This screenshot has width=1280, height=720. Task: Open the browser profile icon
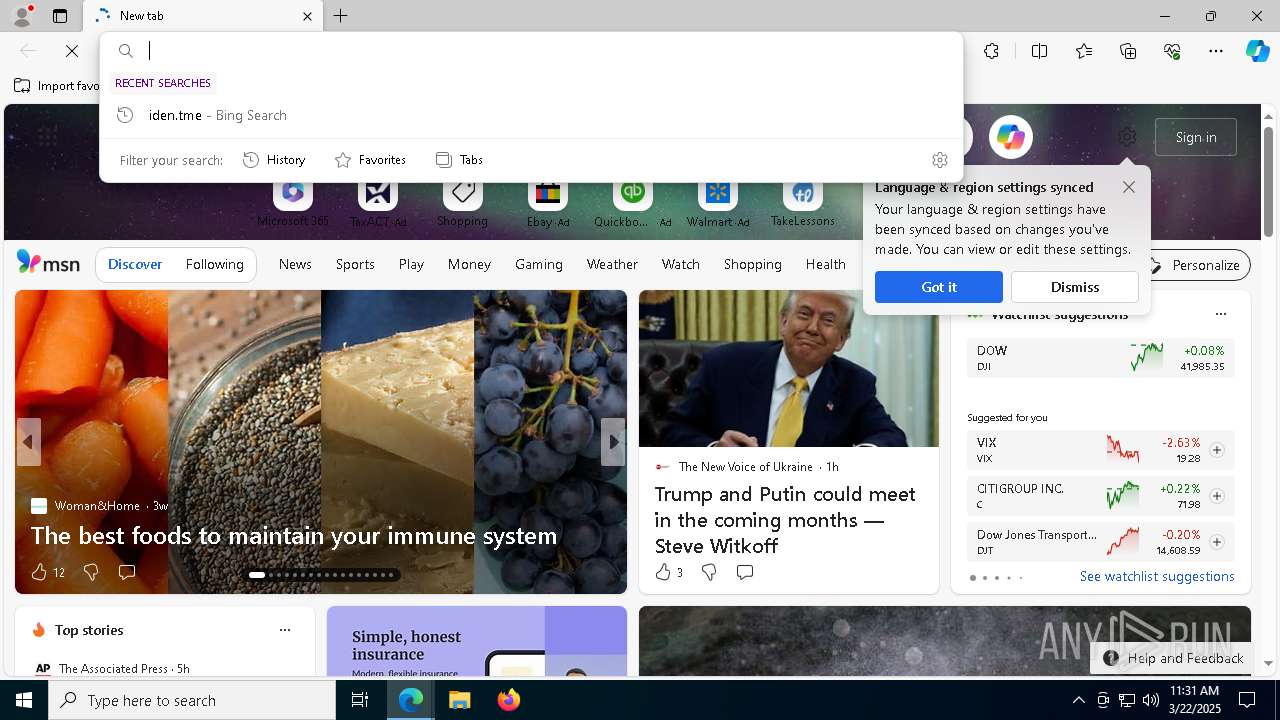[21, 16]
